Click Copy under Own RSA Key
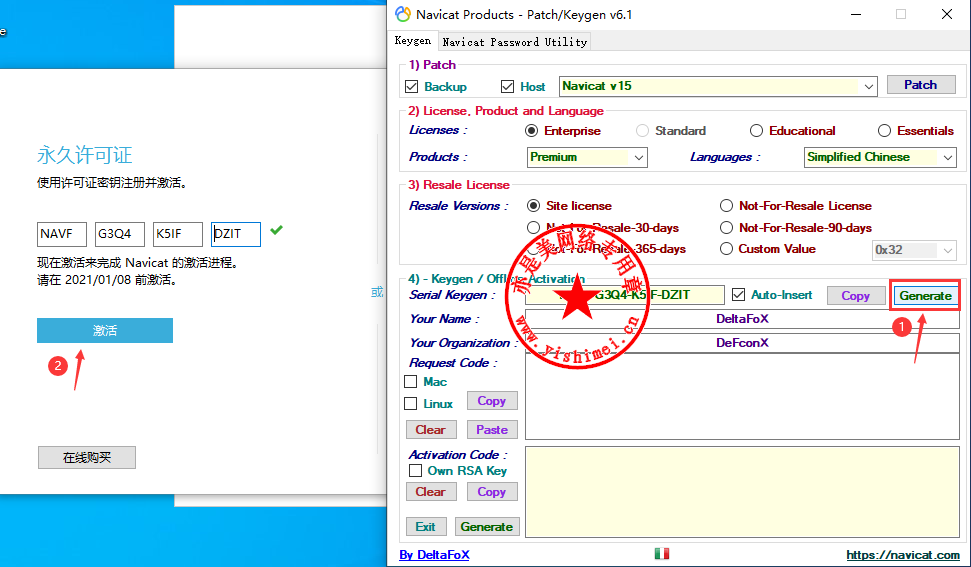Image resolution: width=971 pixels, height=567 pixels. (492, 491)
